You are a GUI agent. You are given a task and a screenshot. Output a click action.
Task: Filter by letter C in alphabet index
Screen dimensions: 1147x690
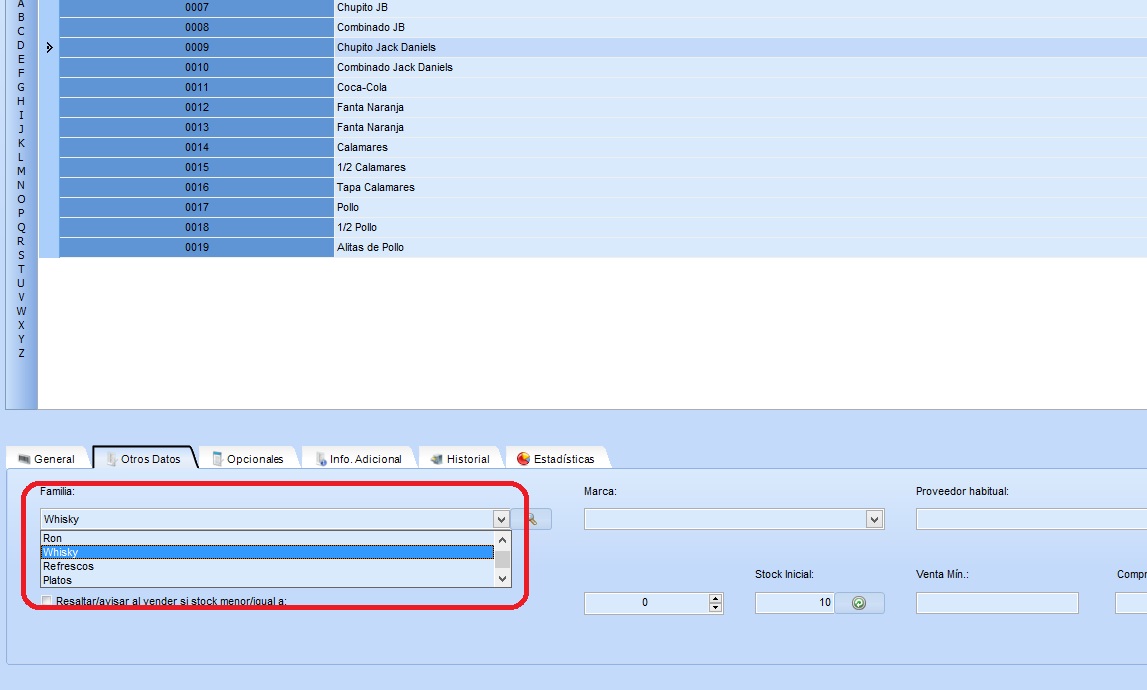click(x=21, y=31)
